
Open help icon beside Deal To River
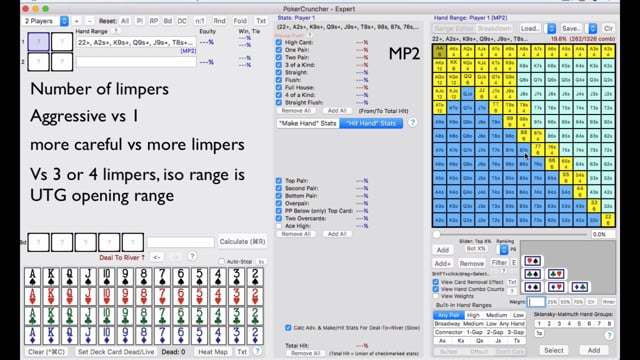192,257
